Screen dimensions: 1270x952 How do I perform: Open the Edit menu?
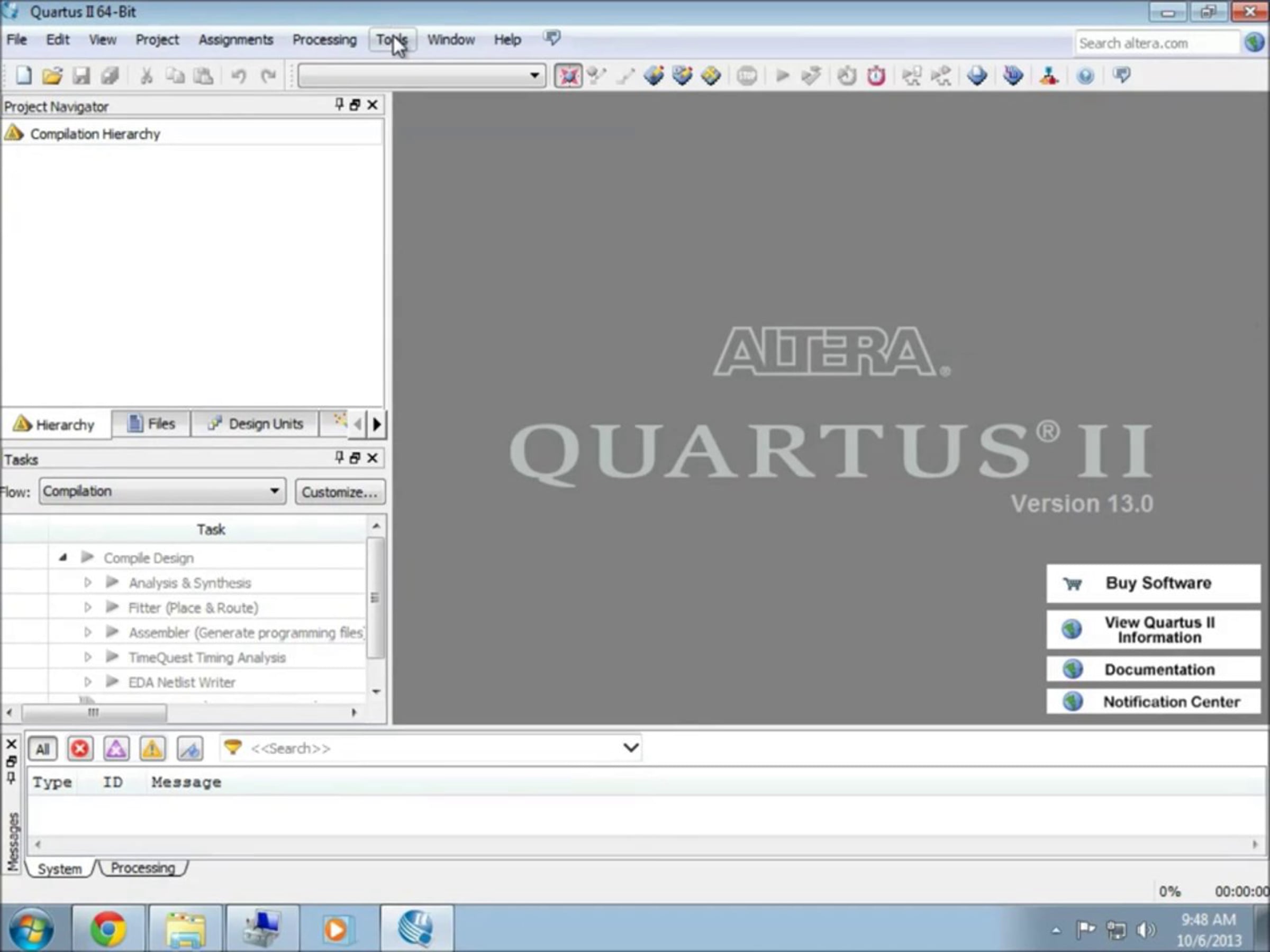pos(57,40)
